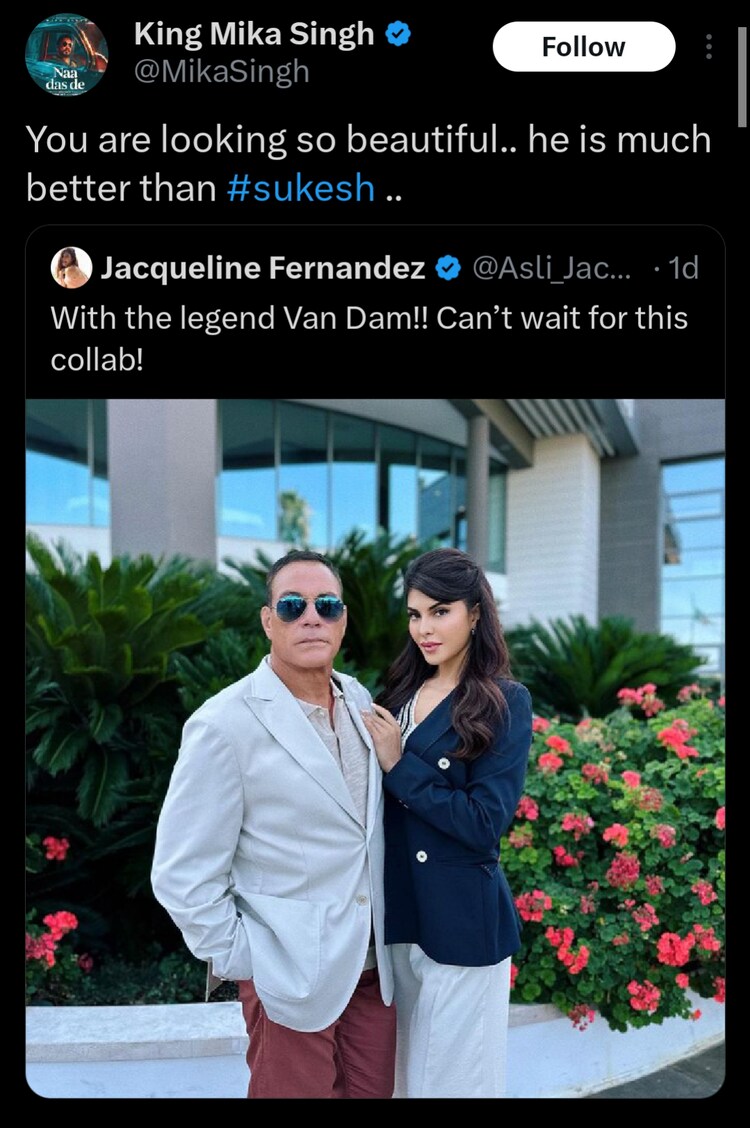Viewport: 750px width, 1128px height.
Task: Open the quoted tweet text about Van Dam
Action: (x=369, y=338)
